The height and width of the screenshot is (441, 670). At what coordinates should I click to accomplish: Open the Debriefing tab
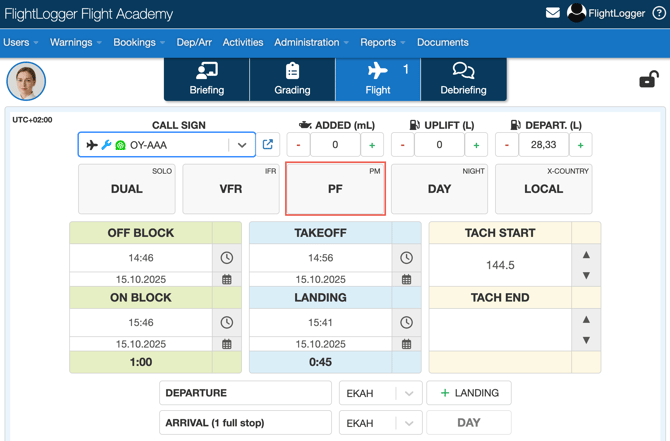(x=463, y=79)
